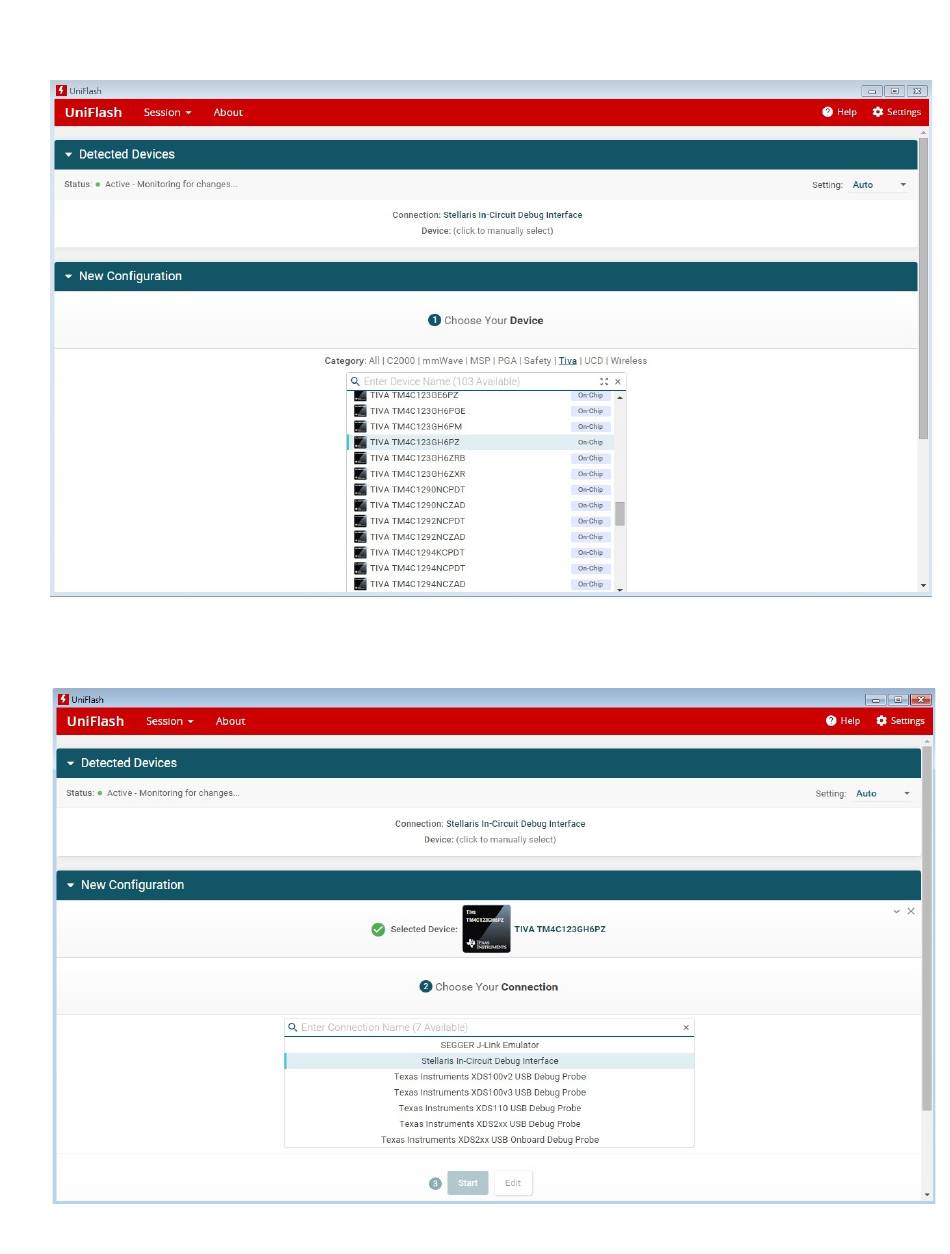The image size is (950, 1254).
Task: Expand device list with the fullscreen icon
Action: click(604, 382)
